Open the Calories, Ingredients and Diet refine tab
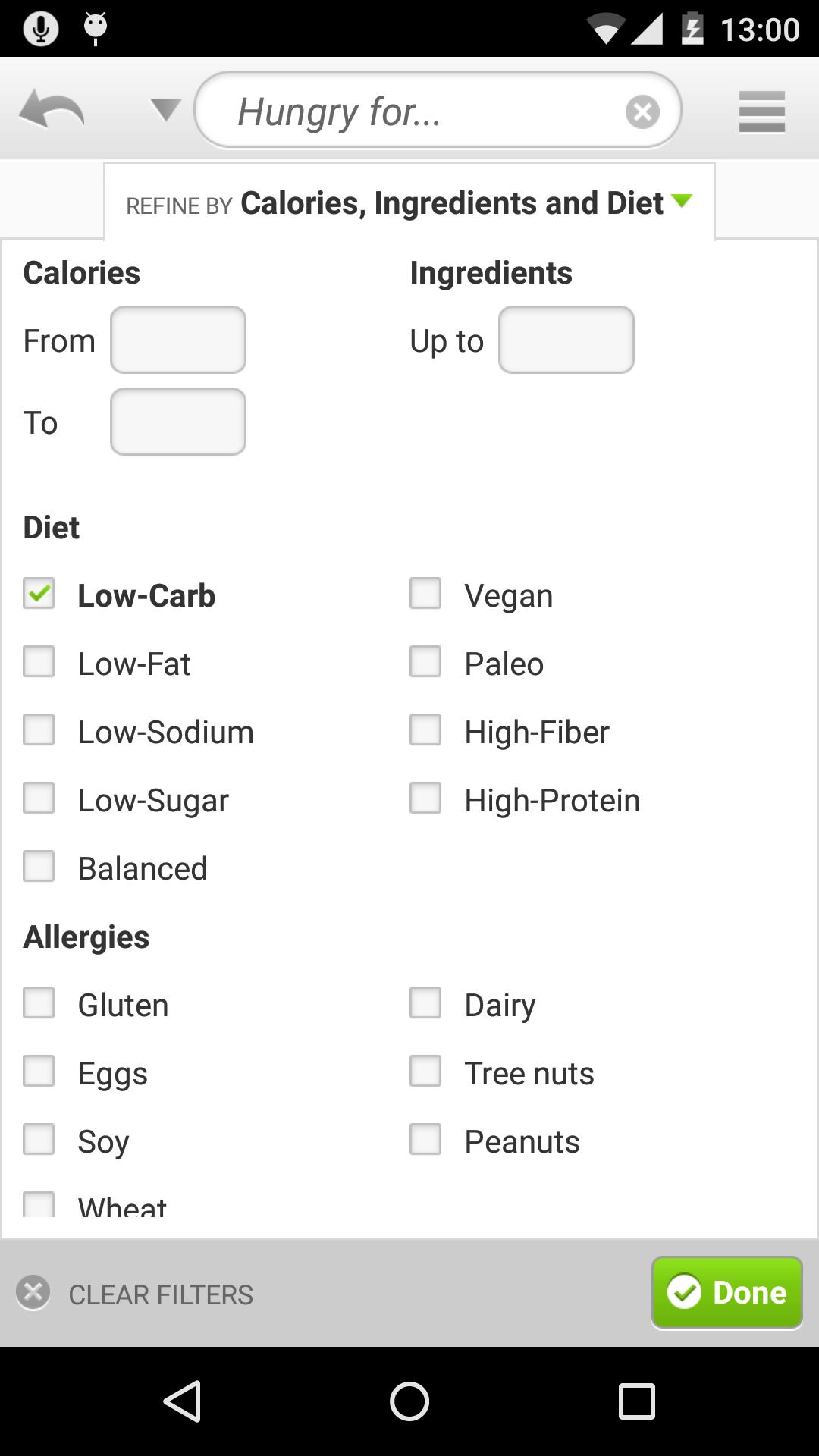Viewport: 819px width, 1456px height. [409, 202]
